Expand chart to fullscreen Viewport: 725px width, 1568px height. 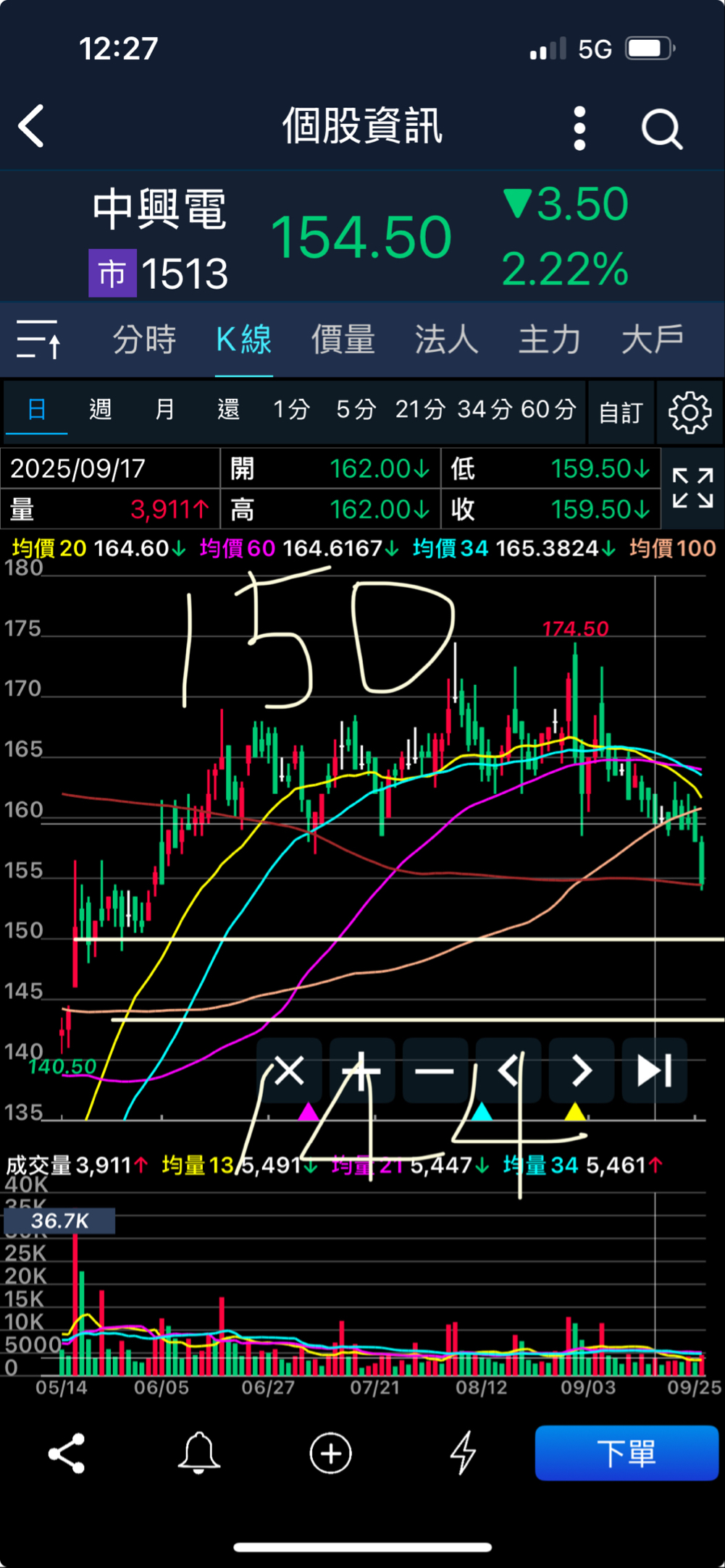tap(692, 489)
